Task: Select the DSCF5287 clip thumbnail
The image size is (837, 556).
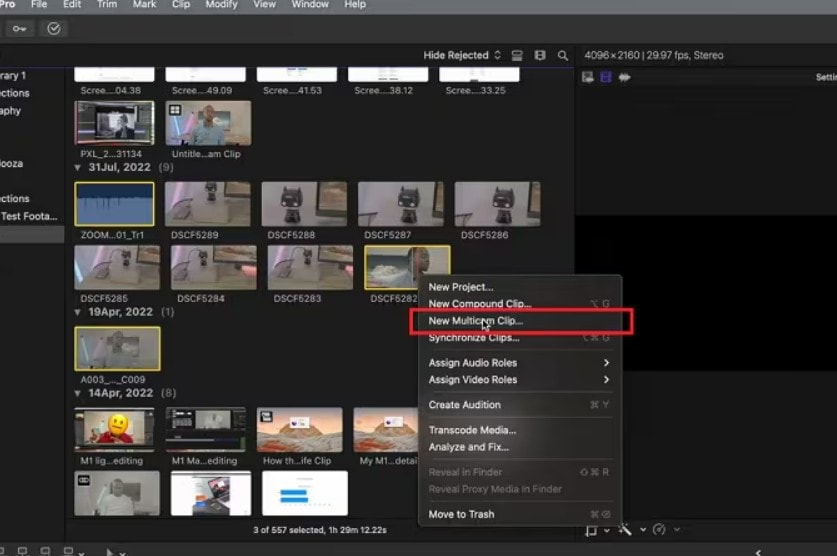Action: [x=401, y=204]
